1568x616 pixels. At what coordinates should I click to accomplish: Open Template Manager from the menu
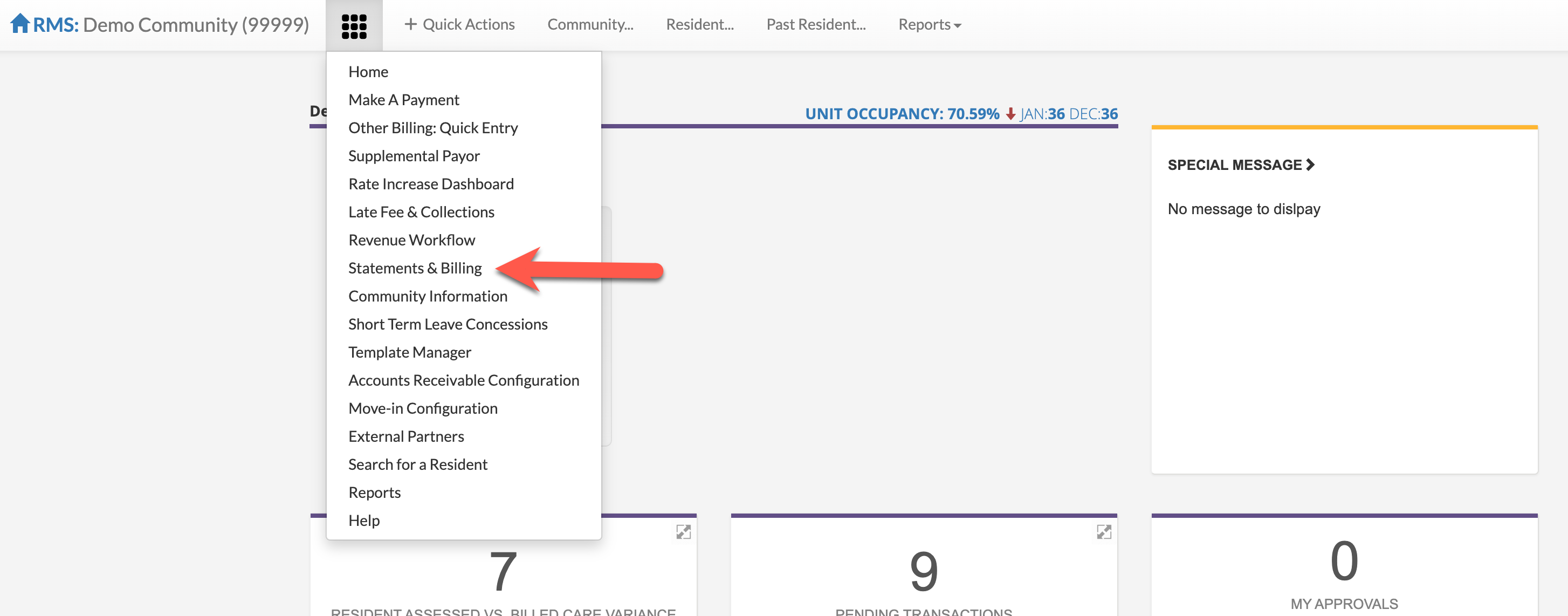[x=409, y=352]
